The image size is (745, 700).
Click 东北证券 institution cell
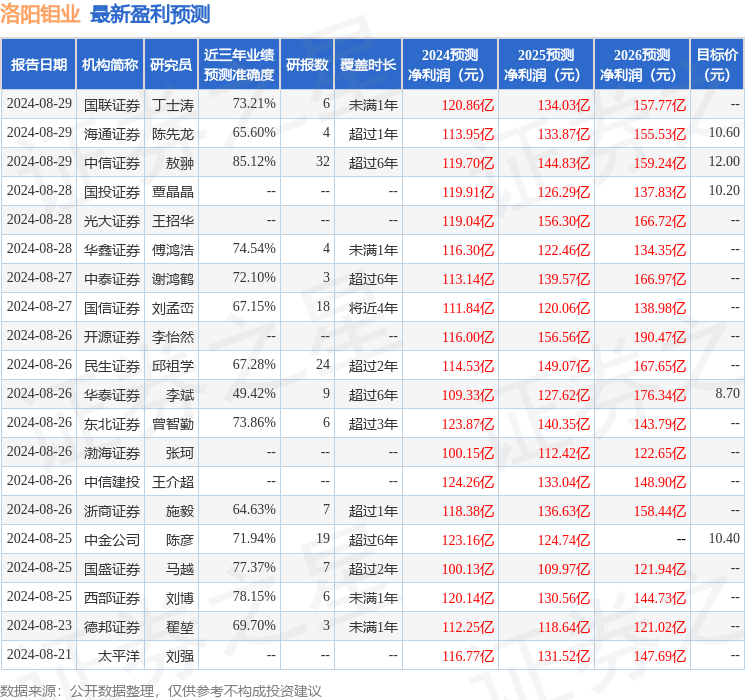[x=112, y=424]
